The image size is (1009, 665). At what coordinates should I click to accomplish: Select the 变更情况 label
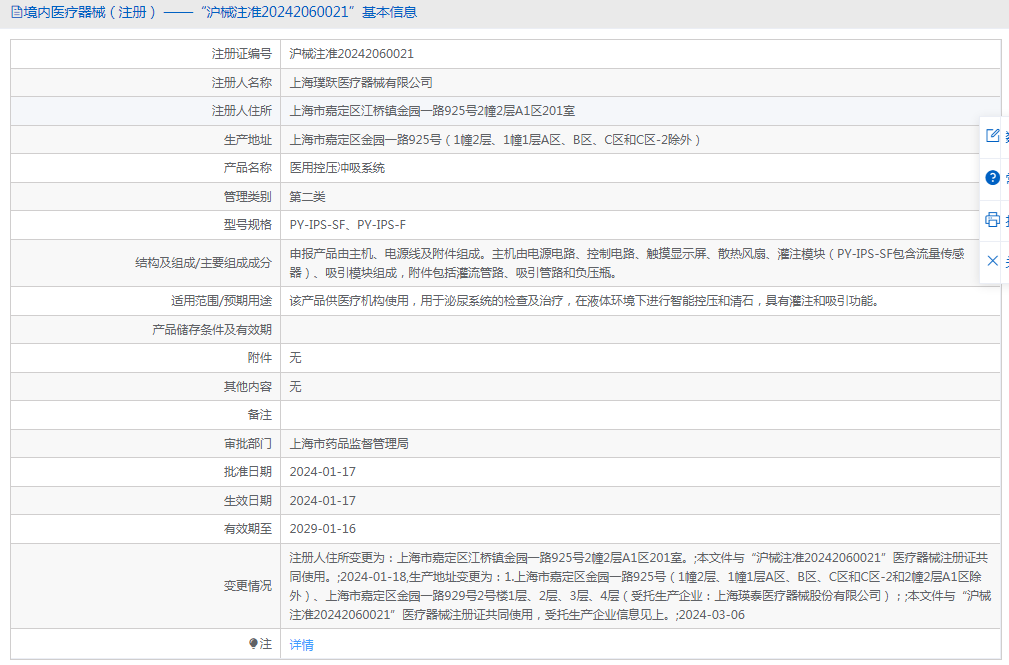(248, 586)
